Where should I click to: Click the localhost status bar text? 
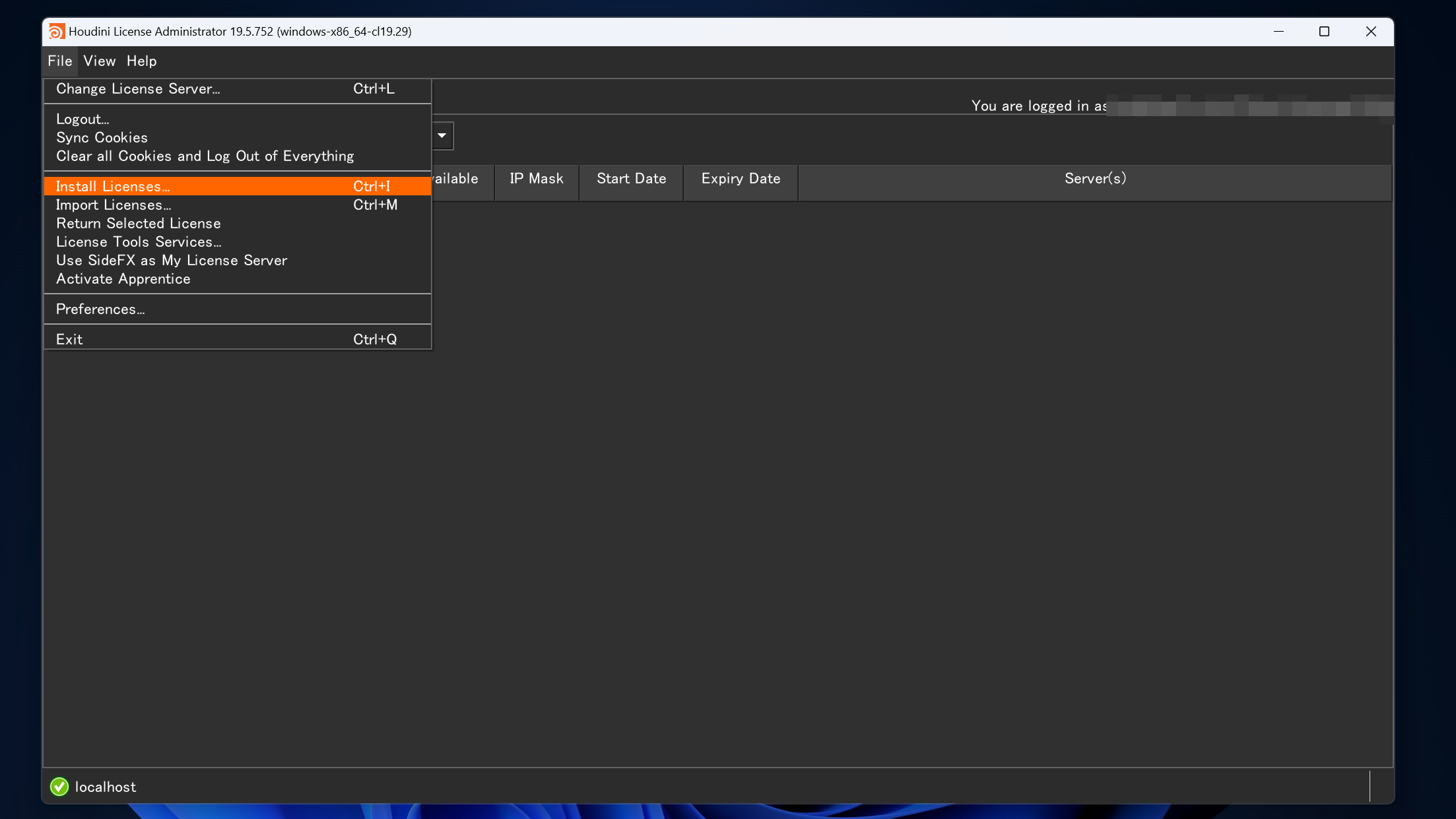click(106, 787)
